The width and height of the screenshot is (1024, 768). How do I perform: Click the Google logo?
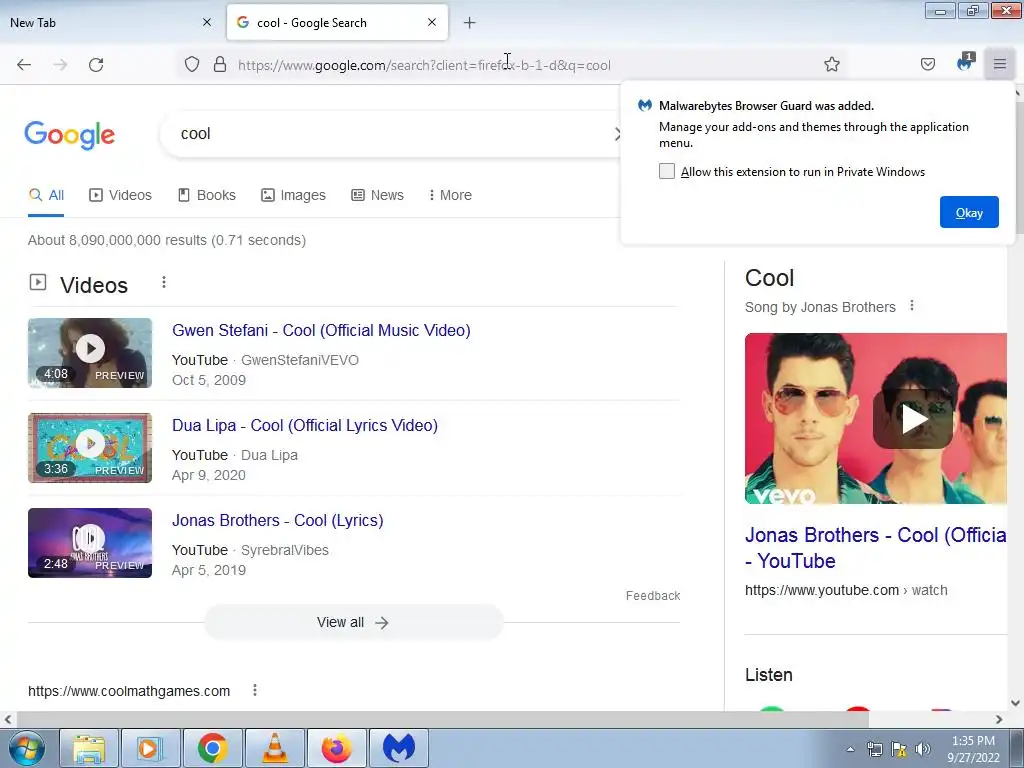70,135
